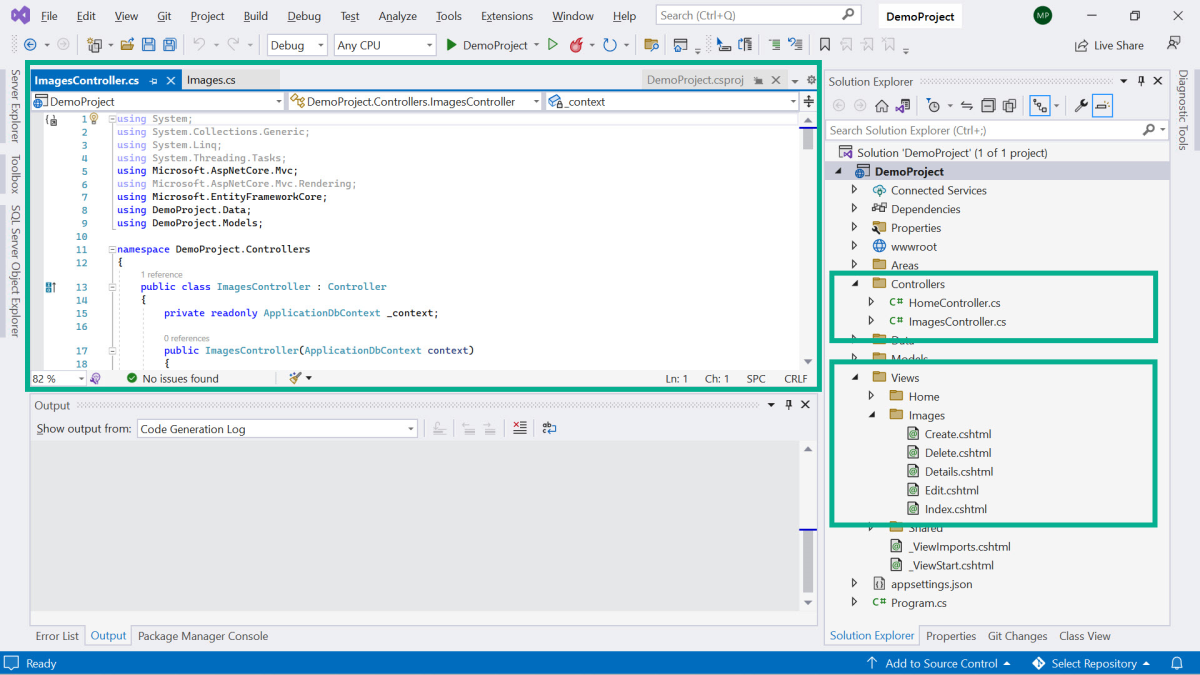Sync with Active Document in Solution Explorer

pos(967,105)
